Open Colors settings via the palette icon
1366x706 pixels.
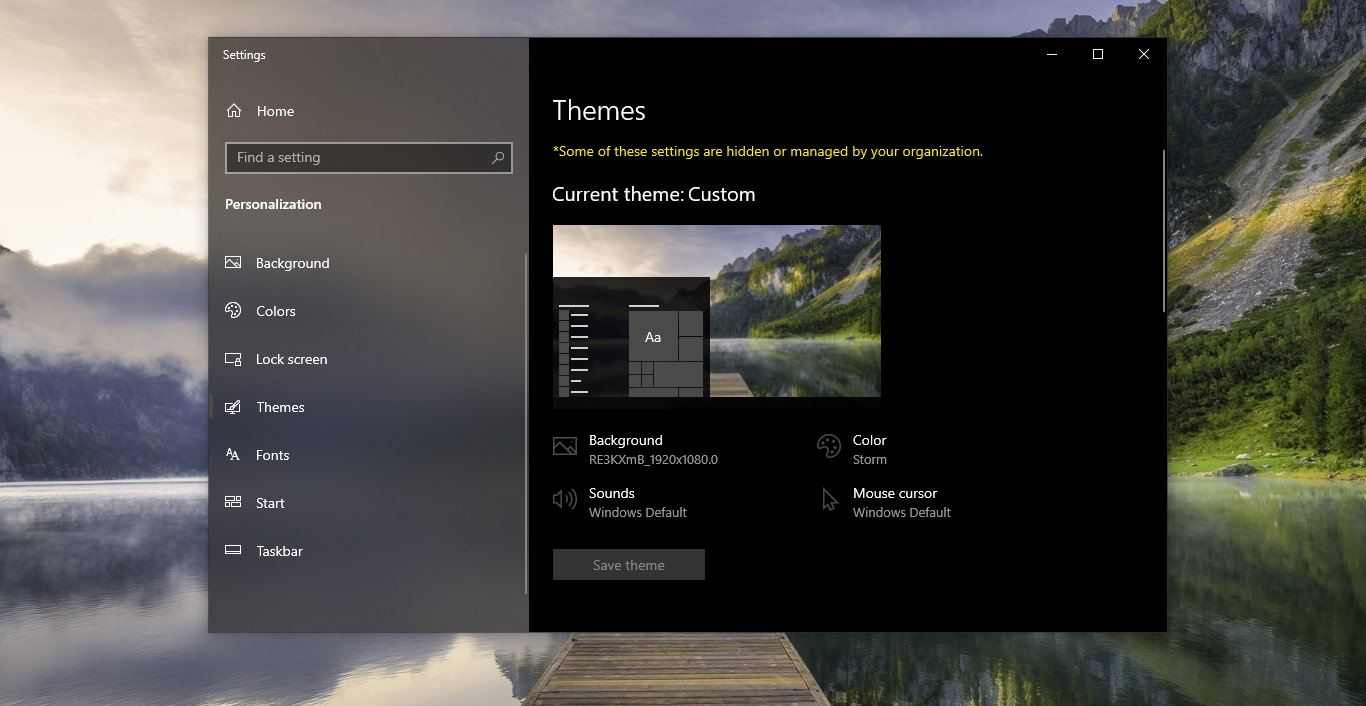(x=232, y=310)
